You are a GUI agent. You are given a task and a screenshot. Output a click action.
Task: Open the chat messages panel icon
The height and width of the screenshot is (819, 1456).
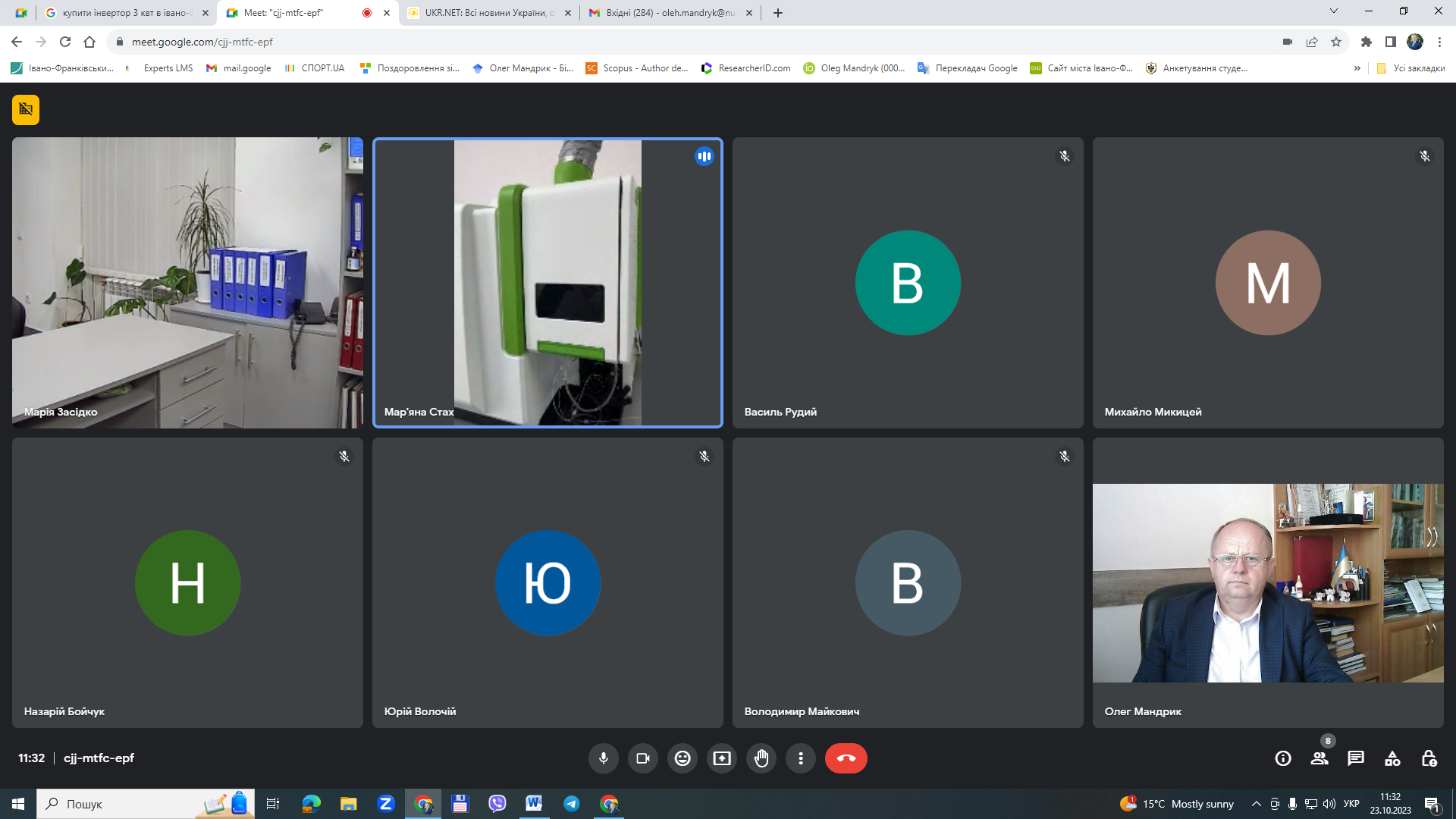(x=1356, y=758)
